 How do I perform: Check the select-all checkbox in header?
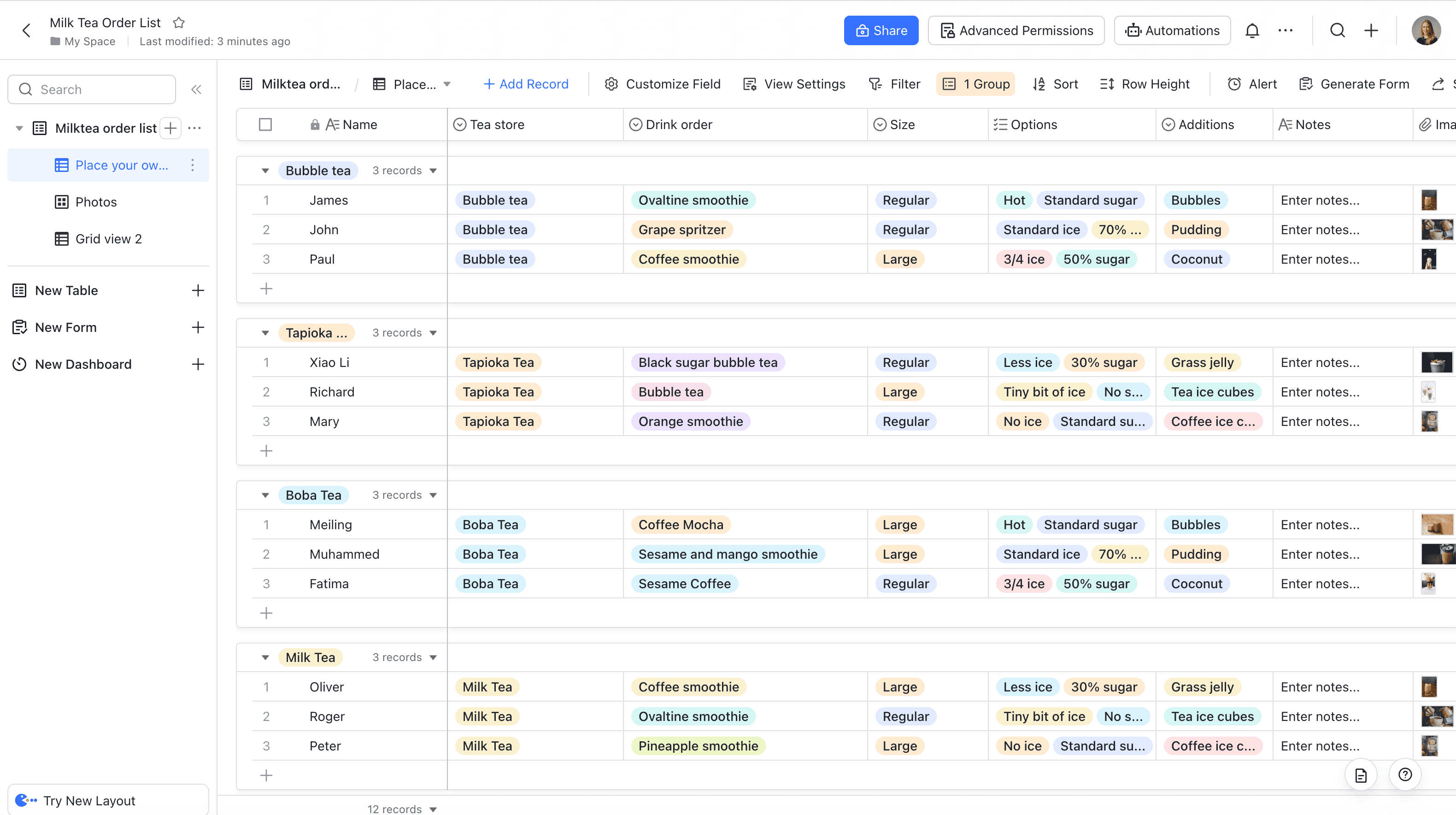tap(265, 124)
